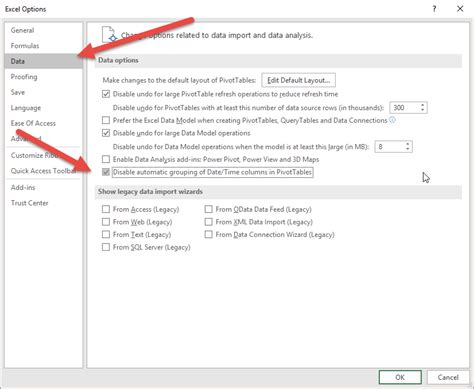Enable Data Analysis add-ins checkbox
The width and height of the screenshot is (474, 389).
click(x=106, y=159)
